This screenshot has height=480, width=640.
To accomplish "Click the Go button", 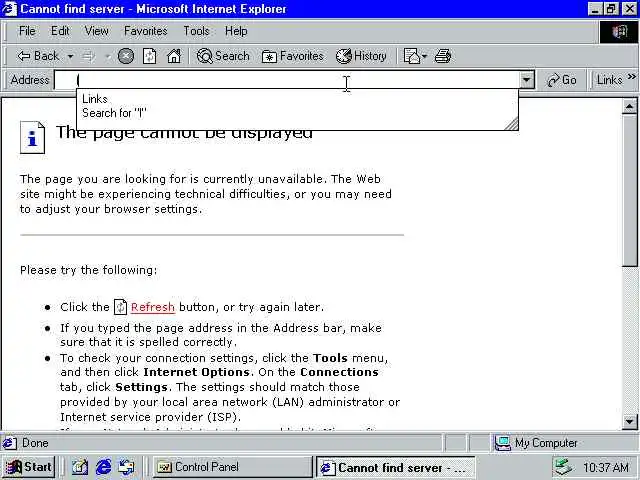I will pyautogui.click(x=562, y=80).
